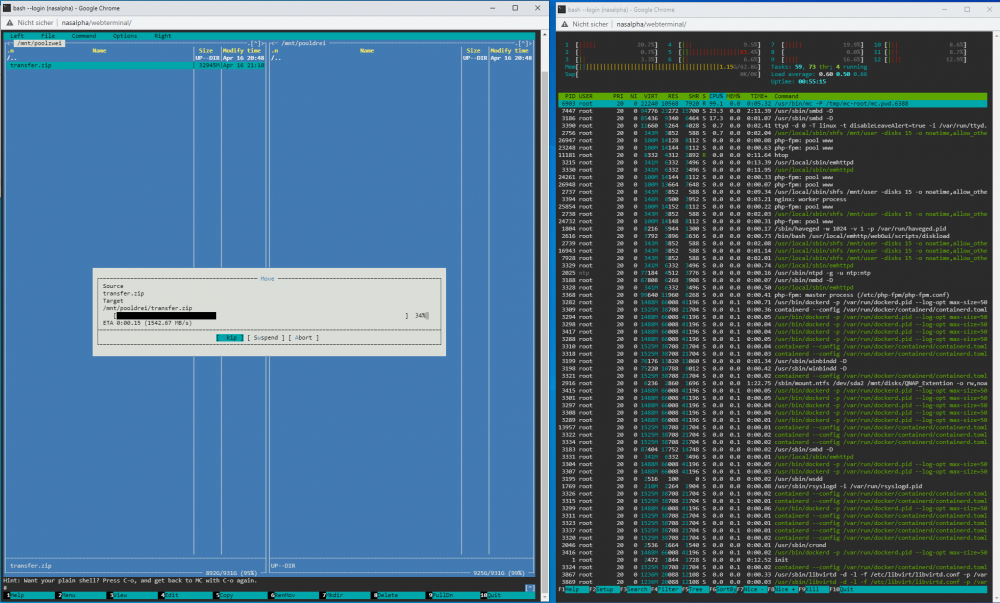Click the < back arrow of left panel

9,43
